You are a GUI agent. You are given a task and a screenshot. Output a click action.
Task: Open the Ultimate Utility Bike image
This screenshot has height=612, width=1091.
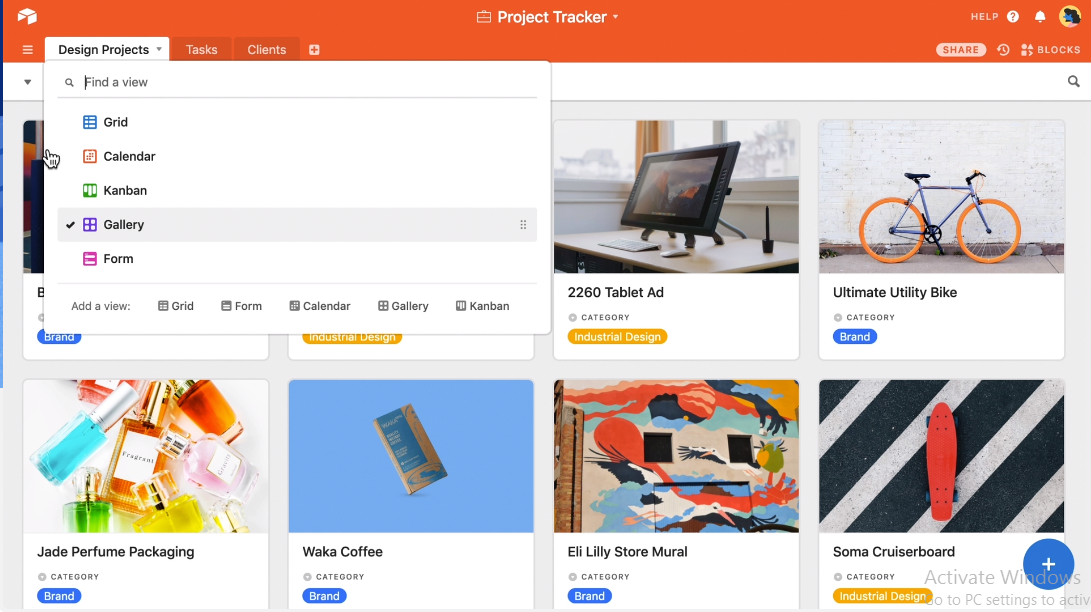(941, 197)
